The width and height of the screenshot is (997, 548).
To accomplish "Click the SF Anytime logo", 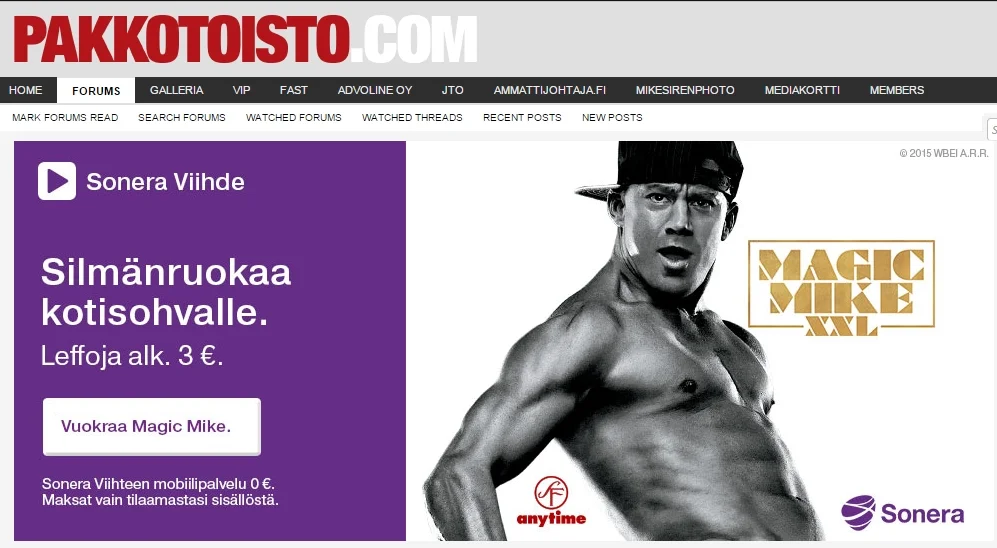I will pos(551,502).
